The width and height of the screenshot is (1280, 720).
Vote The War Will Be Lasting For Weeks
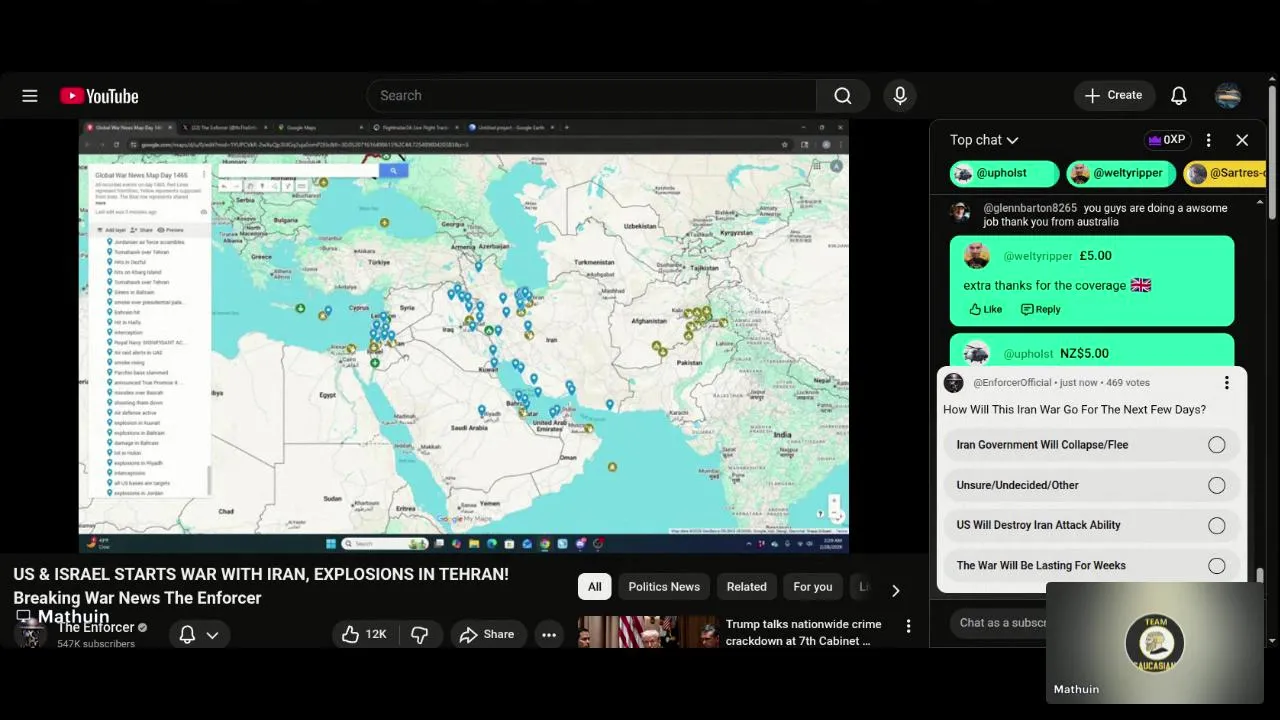coord(1091,565)
